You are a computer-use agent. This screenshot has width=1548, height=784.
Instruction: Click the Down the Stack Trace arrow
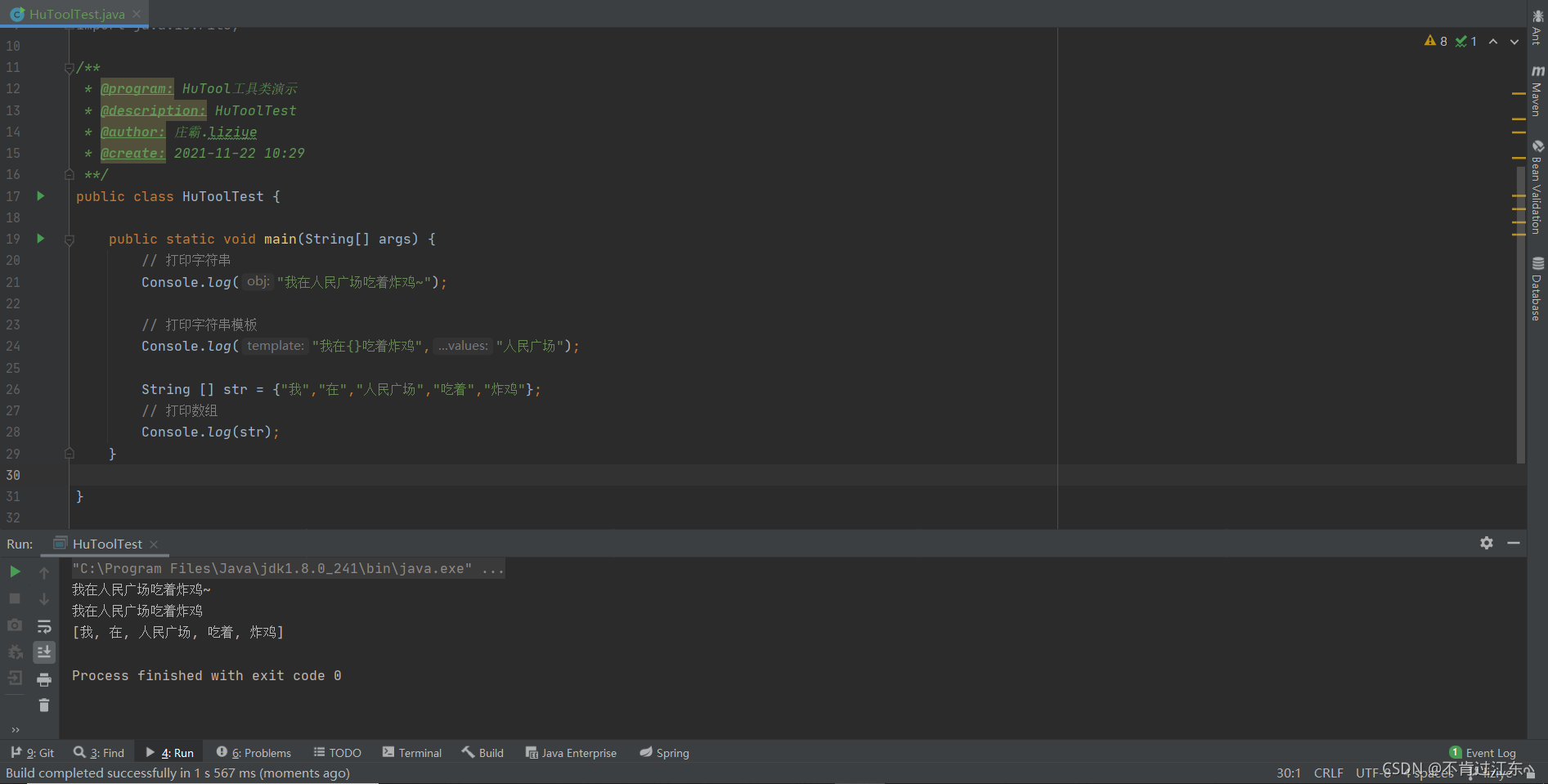[x=44, y=599]
